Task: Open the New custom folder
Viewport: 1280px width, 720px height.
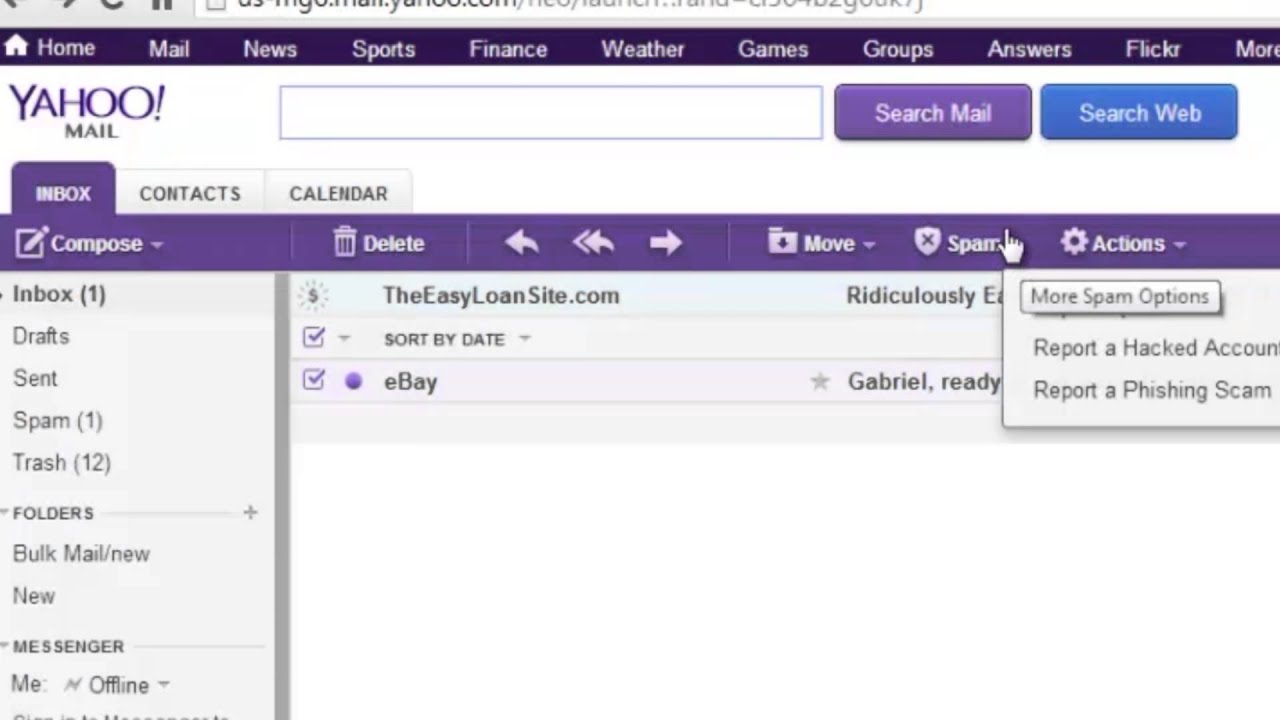Action: 33,595
